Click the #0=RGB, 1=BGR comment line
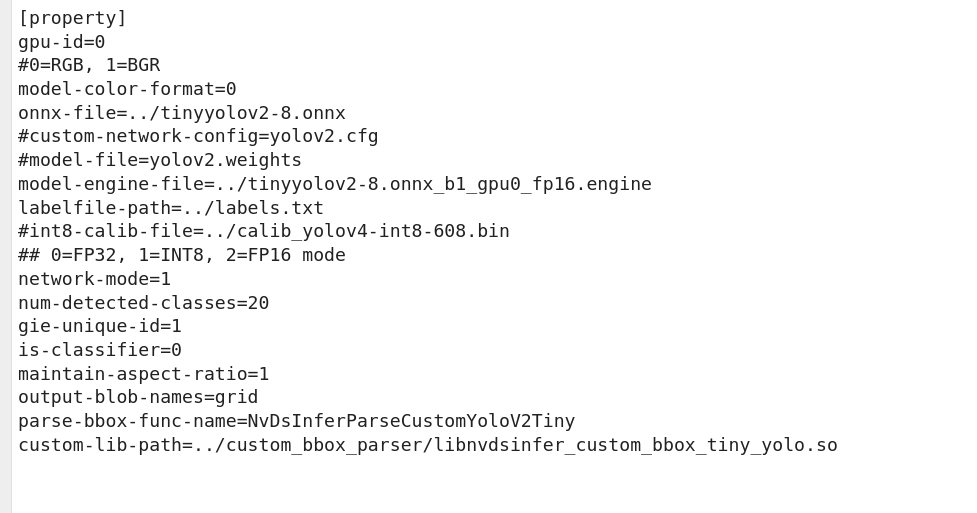Image resolution: width=977 pixels, height=513 pixels. tap(89, 65)
